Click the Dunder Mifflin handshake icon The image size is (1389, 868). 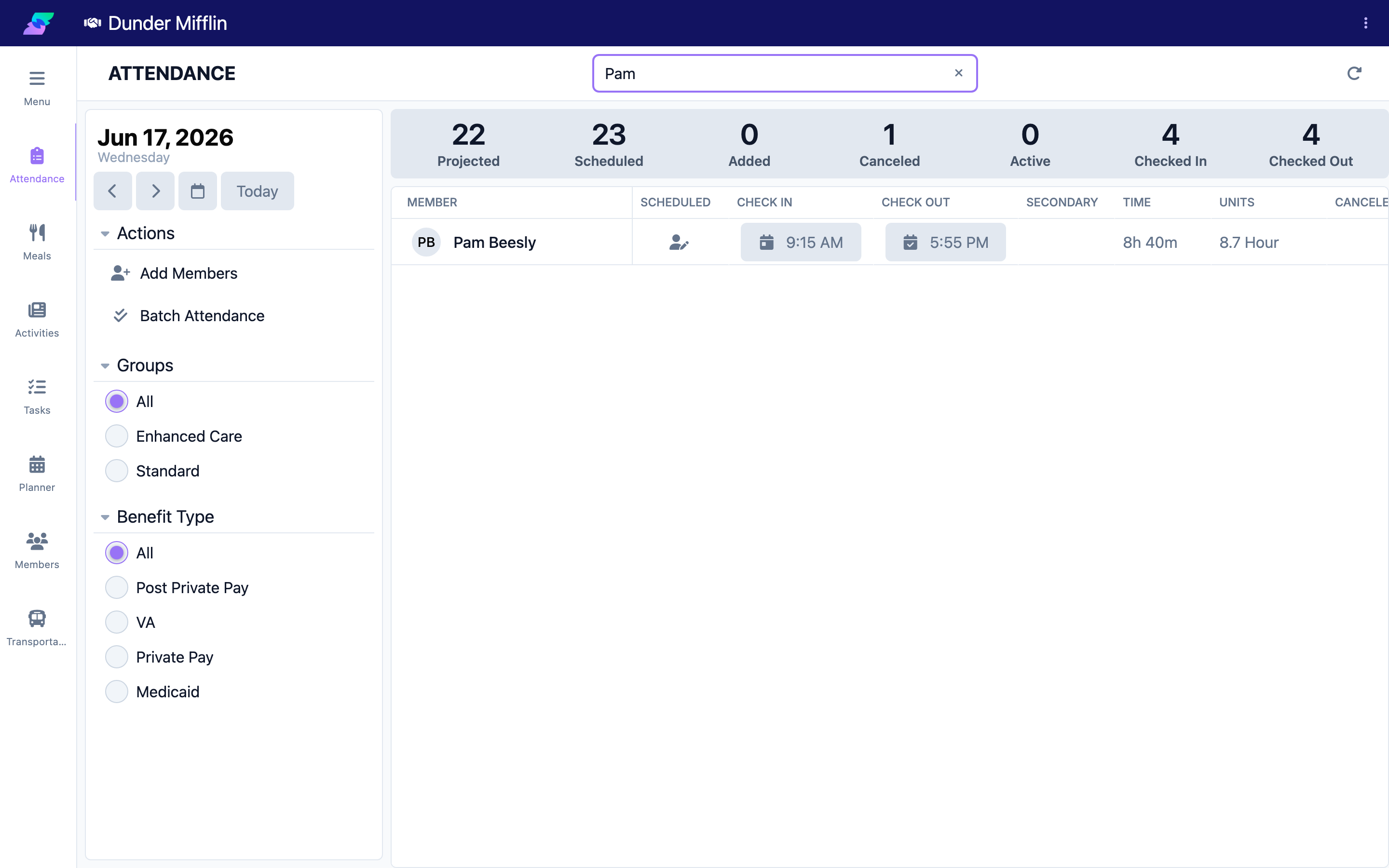point(93,23)
